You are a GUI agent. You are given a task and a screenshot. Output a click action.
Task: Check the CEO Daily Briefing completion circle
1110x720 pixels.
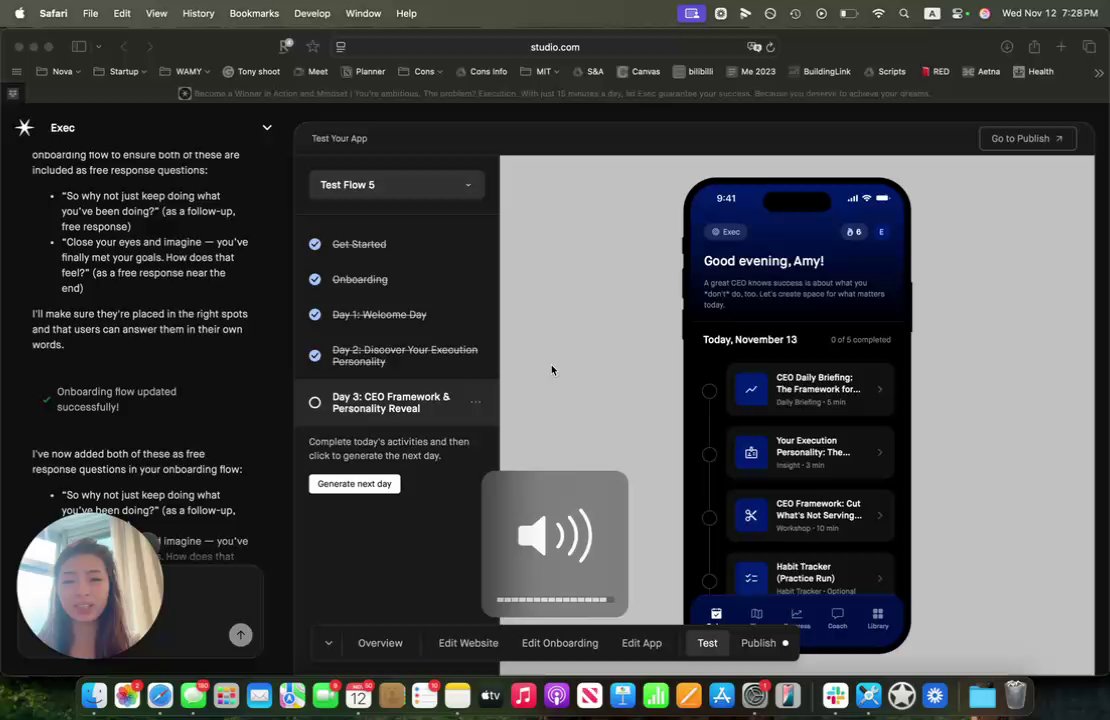tap(709, 391)
